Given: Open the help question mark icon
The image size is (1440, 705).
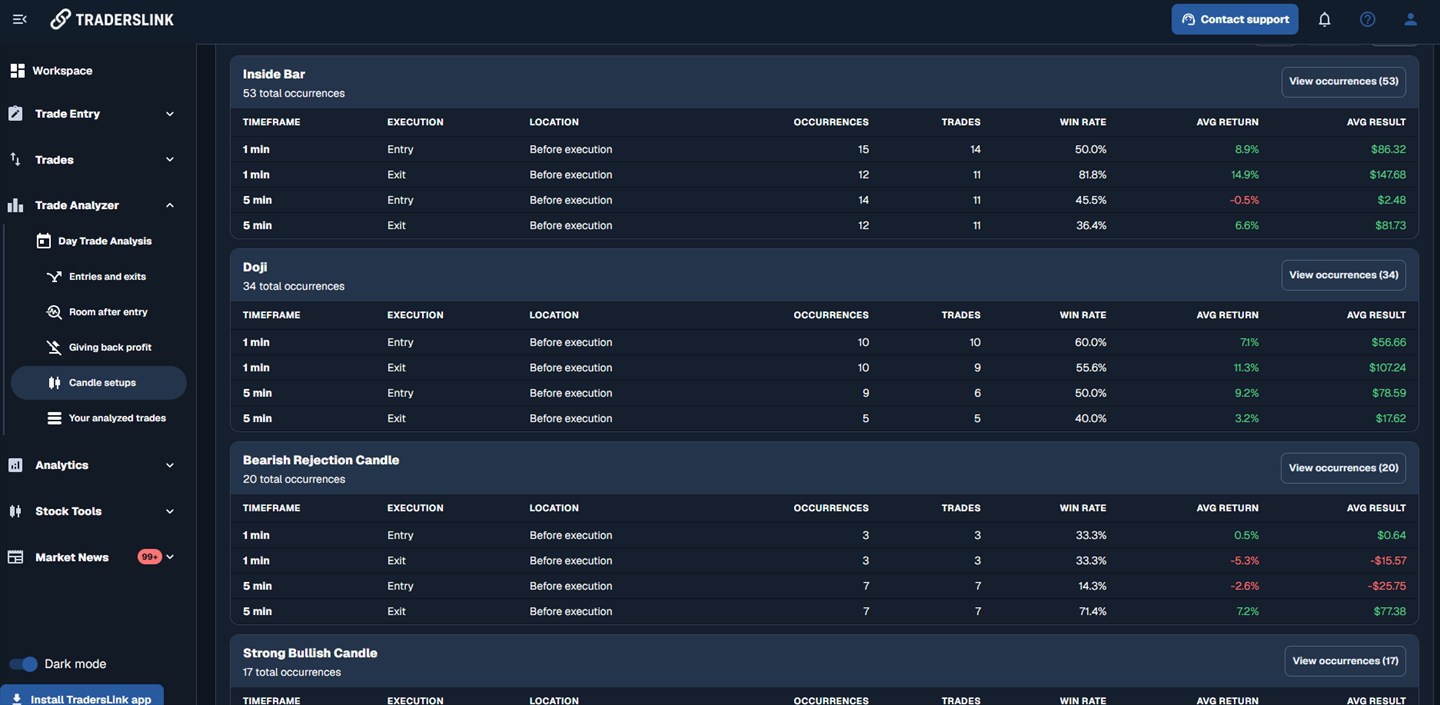Looking at the screenshot, I should pyautogui.click(x=1368, y=19).
